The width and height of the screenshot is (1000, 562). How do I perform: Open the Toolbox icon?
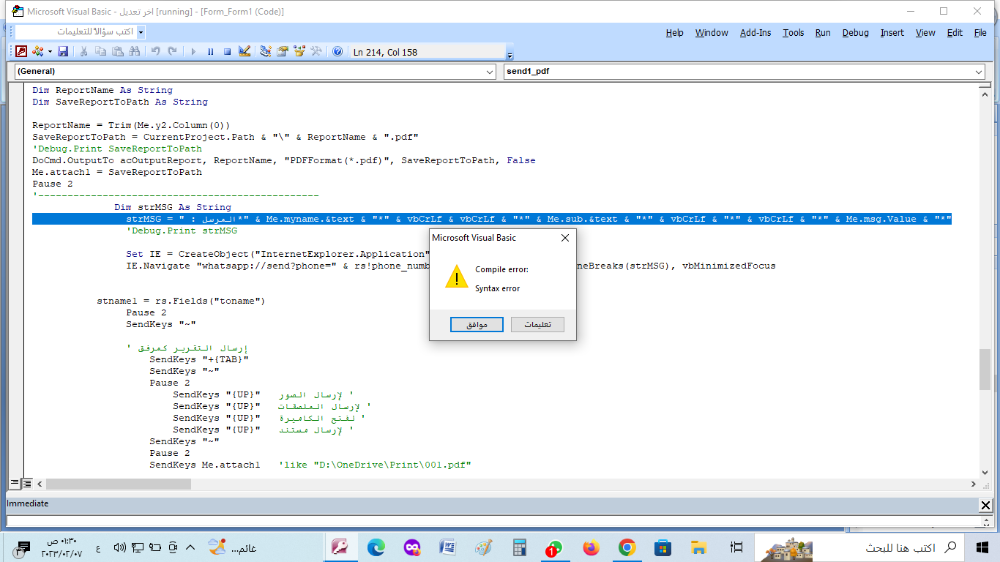[316, 52]
